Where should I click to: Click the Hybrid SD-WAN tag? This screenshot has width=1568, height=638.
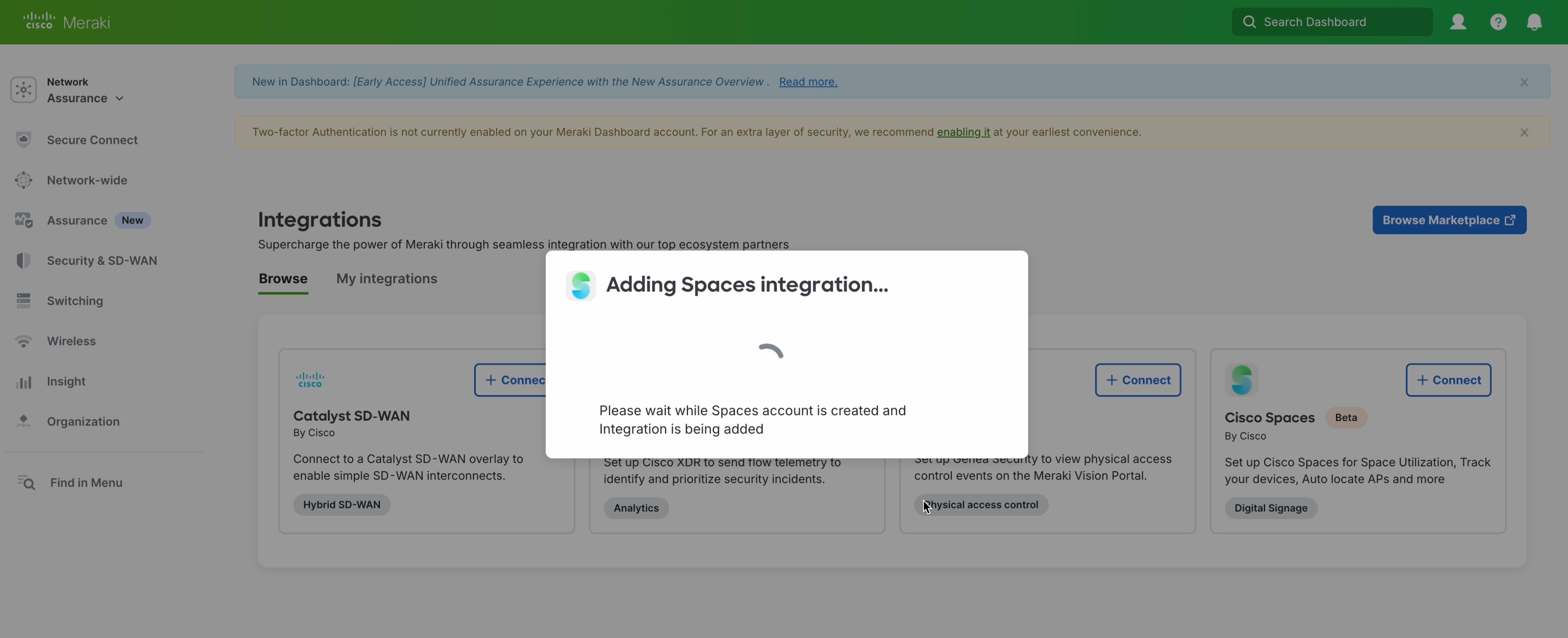342,505
